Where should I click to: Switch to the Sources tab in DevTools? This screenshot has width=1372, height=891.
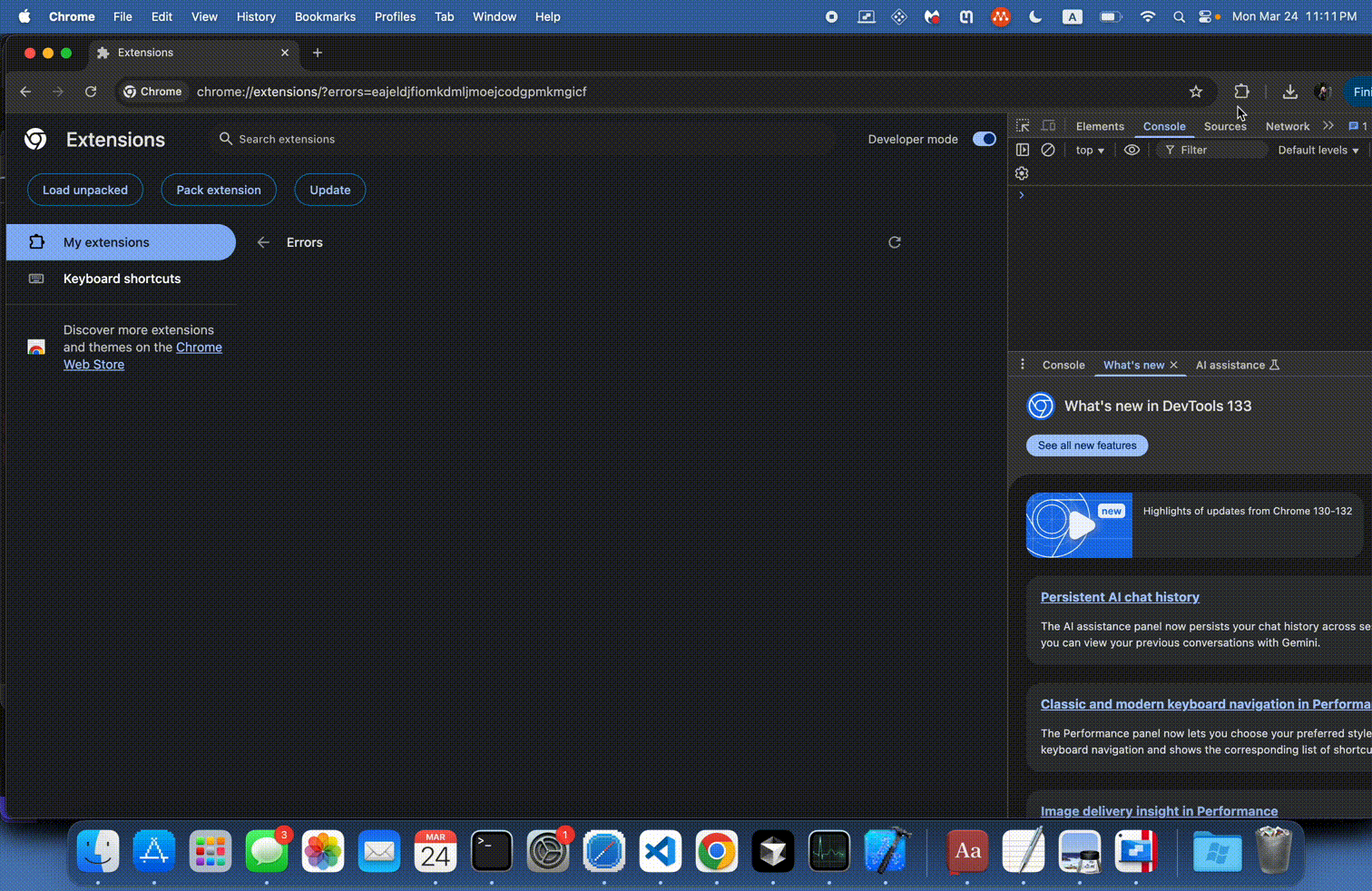point(1225,126)
